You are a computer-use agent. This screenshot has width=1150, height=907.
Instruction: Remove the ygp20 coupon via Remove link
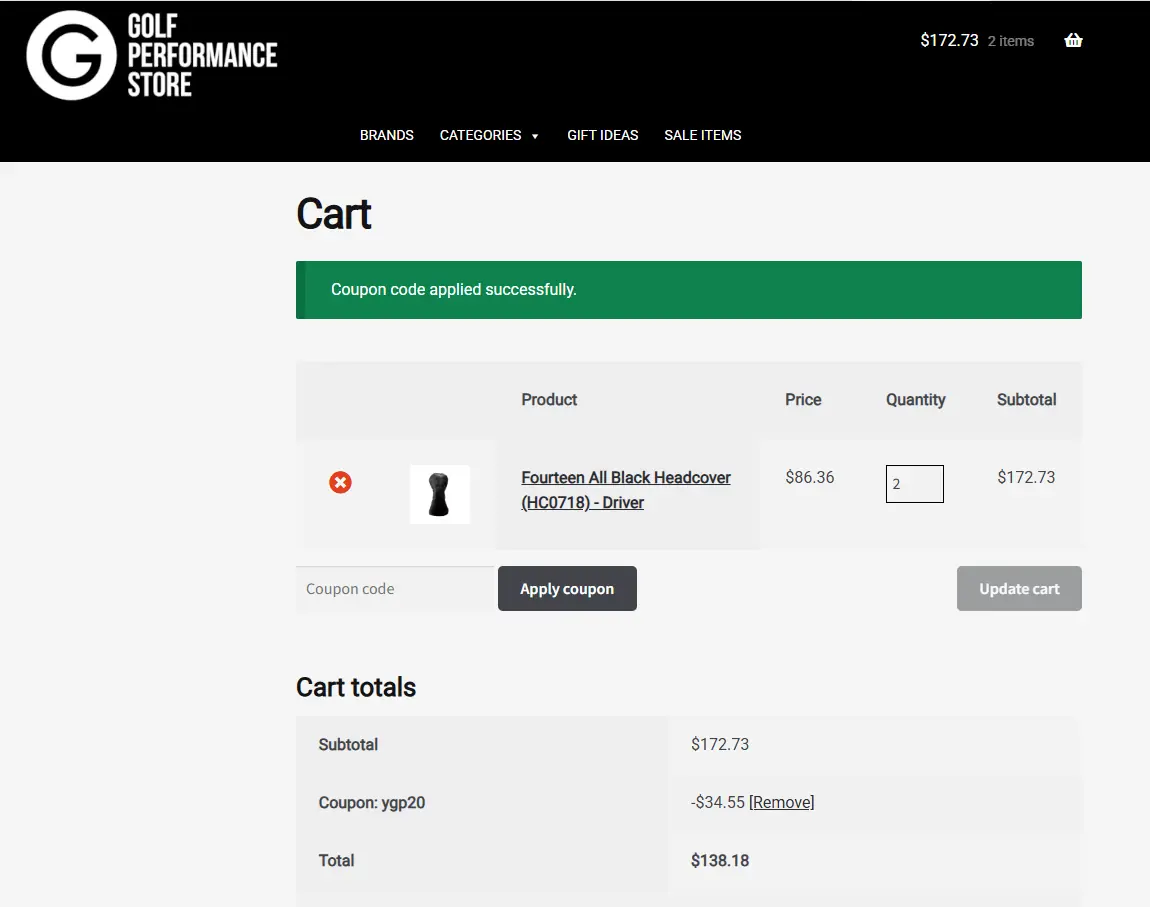click(781, 802)
